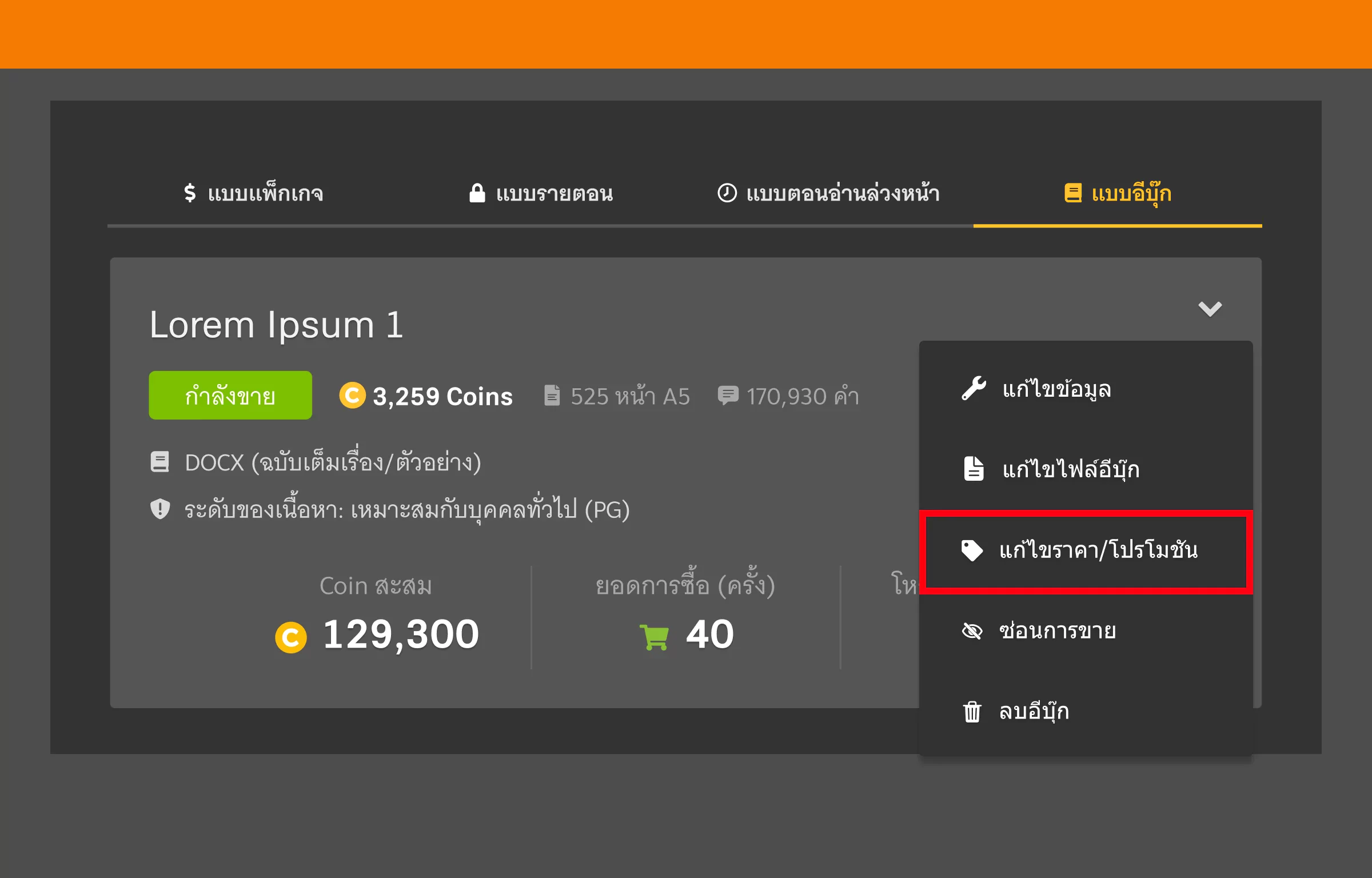The height and width of the screenshot is (878, 1372).
Task: Switch to the แบบรายตอน tab
Action: tap(541, 193)
